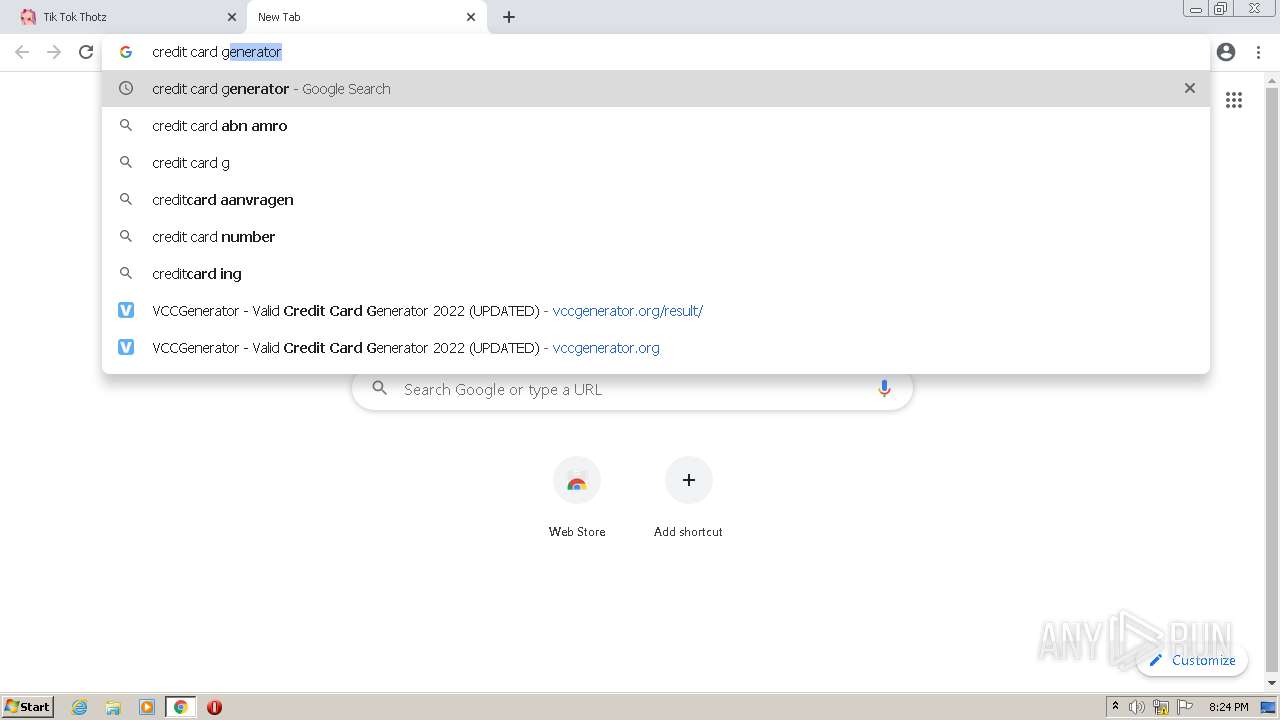The width and height of the screenshot is (1280, 720).
Task: Open the Windows Start menu
Action: click(28, 706)
